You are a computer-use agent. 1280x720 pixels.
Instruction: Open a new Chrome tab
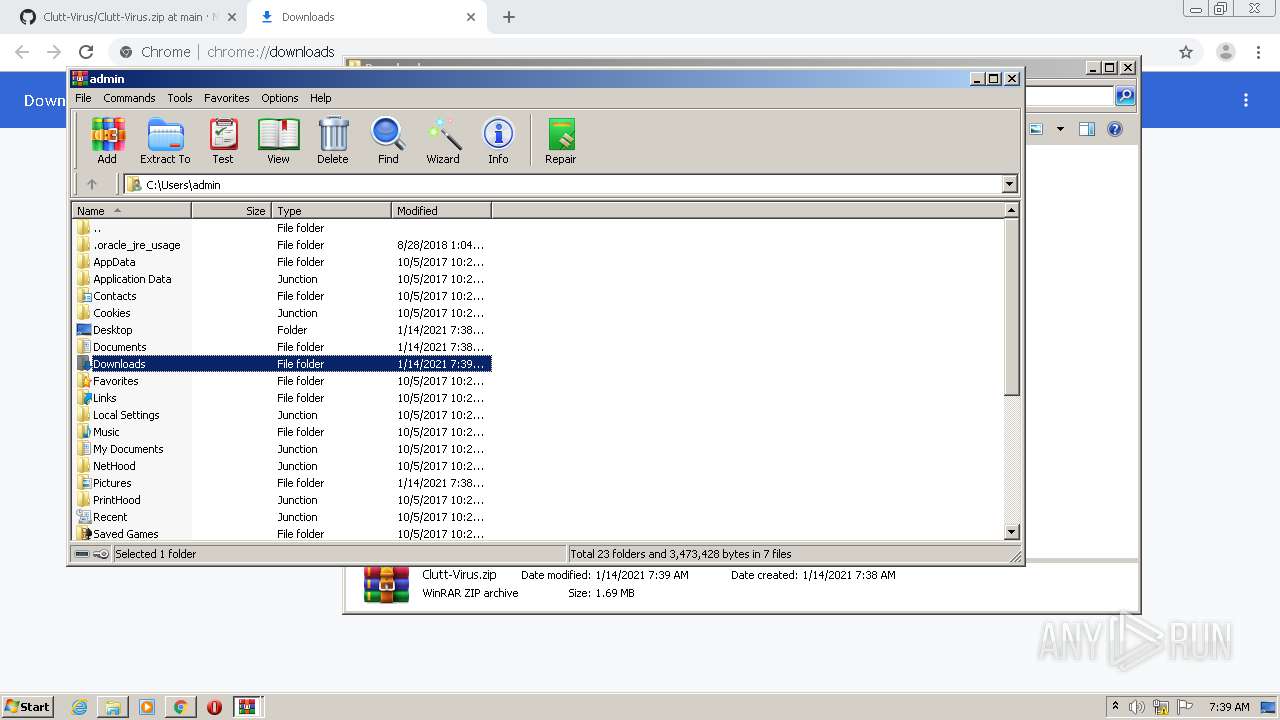tap(509, 17)
